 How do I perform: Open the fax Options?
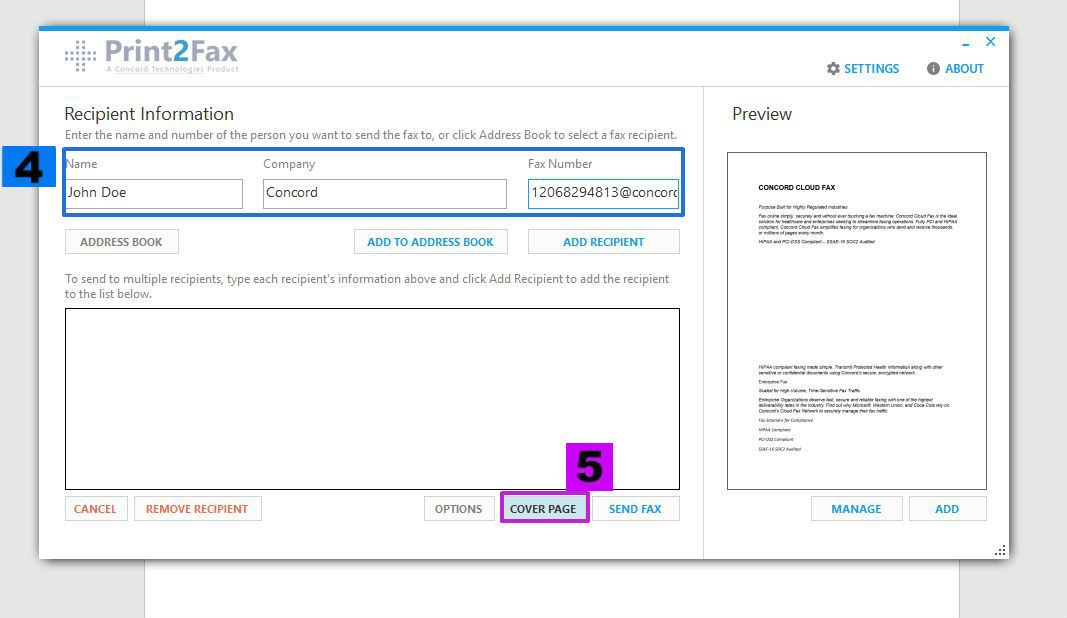tap(459, 509)
